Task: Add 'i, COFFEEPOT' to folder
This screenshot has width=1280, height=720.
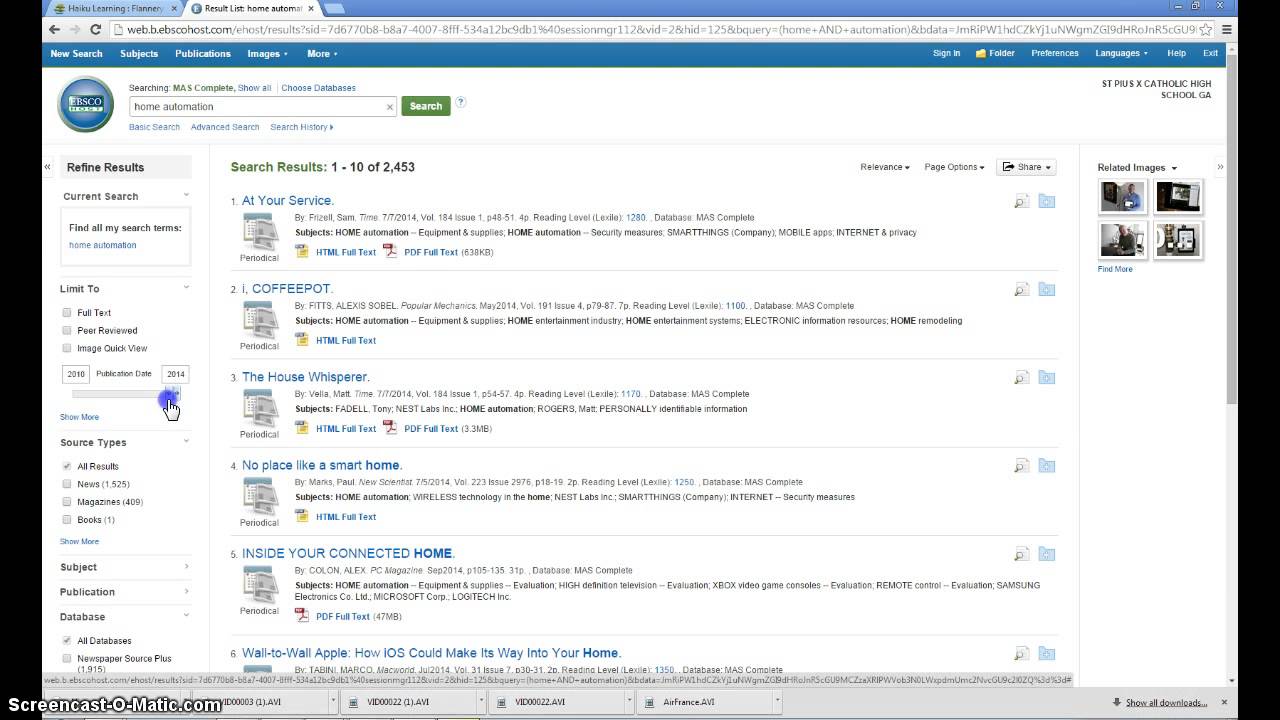Action: point(1046,290)
